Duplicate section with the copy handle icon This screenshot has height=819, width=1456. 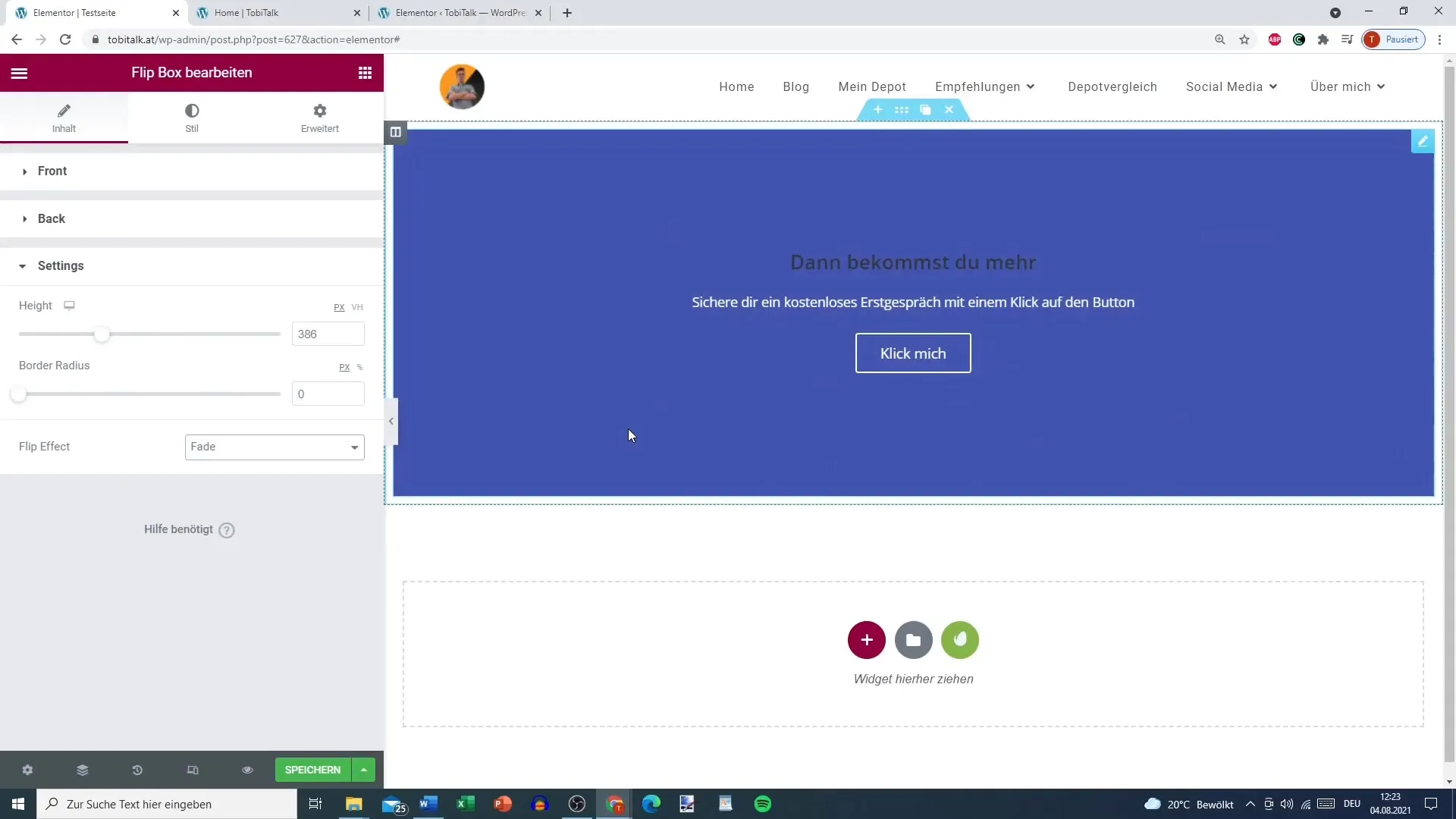(925, 110)
